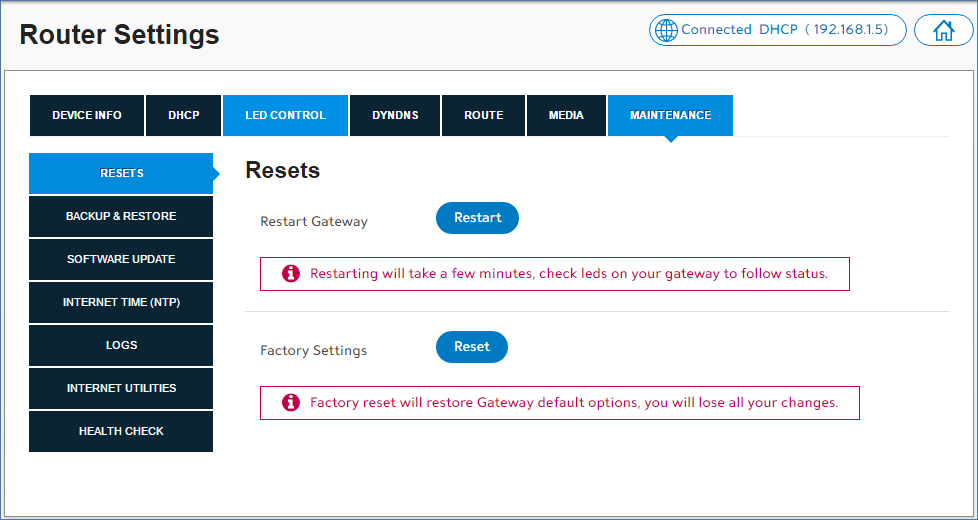The height and width of the screenshot is (520, 978).
Task: Switch to the DHCP tab
Action: pyautogui.click(x=184, y=115)
